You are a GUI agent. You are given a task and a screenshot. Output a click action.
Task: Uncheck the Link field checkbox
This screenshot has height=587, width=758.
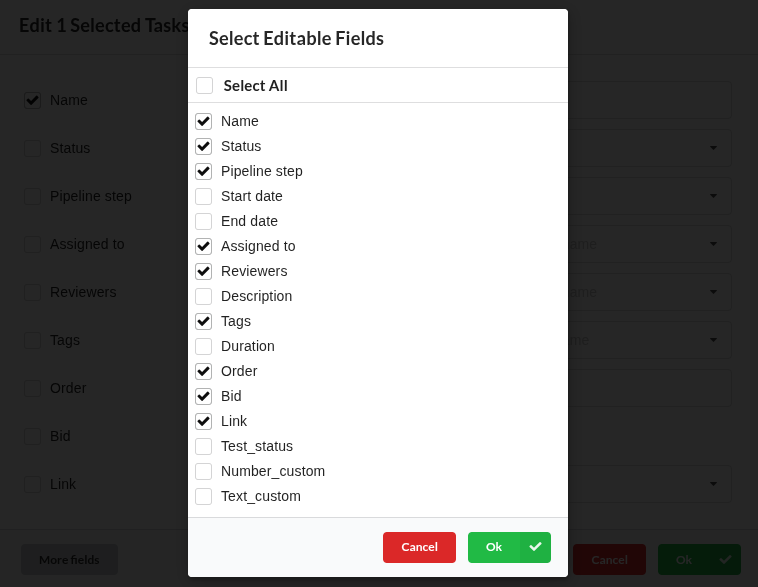204,421
